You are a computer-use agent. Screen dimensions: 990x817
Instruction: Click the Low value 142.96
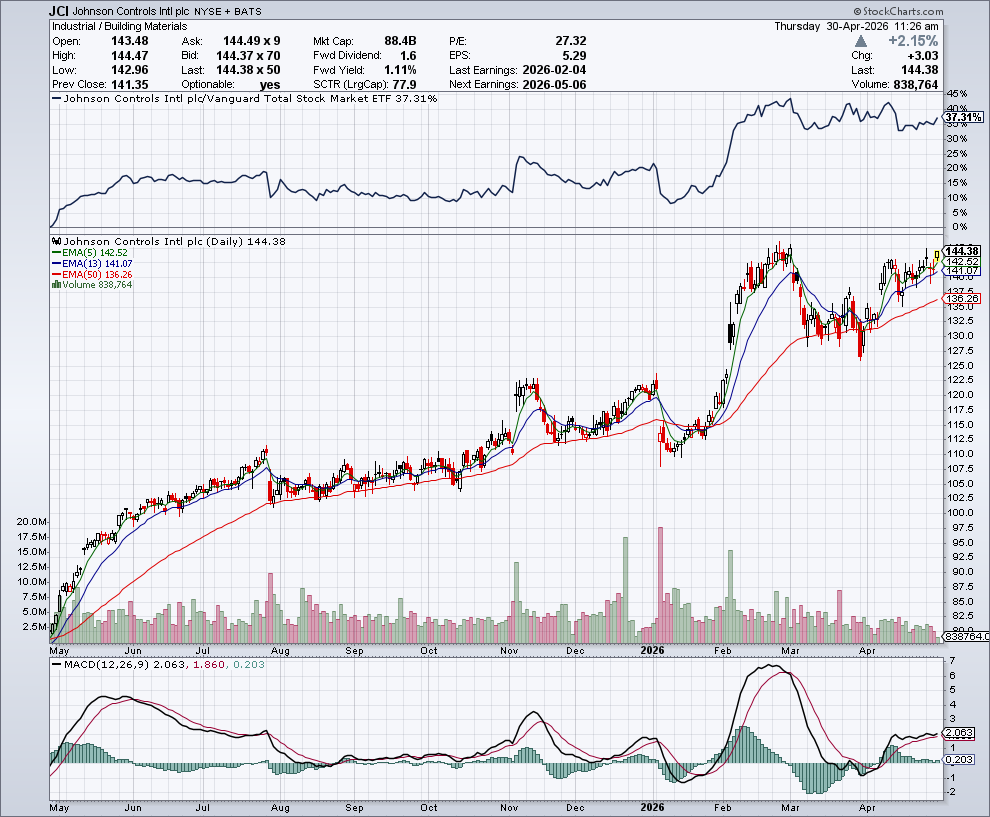click(x=129, y=70)
